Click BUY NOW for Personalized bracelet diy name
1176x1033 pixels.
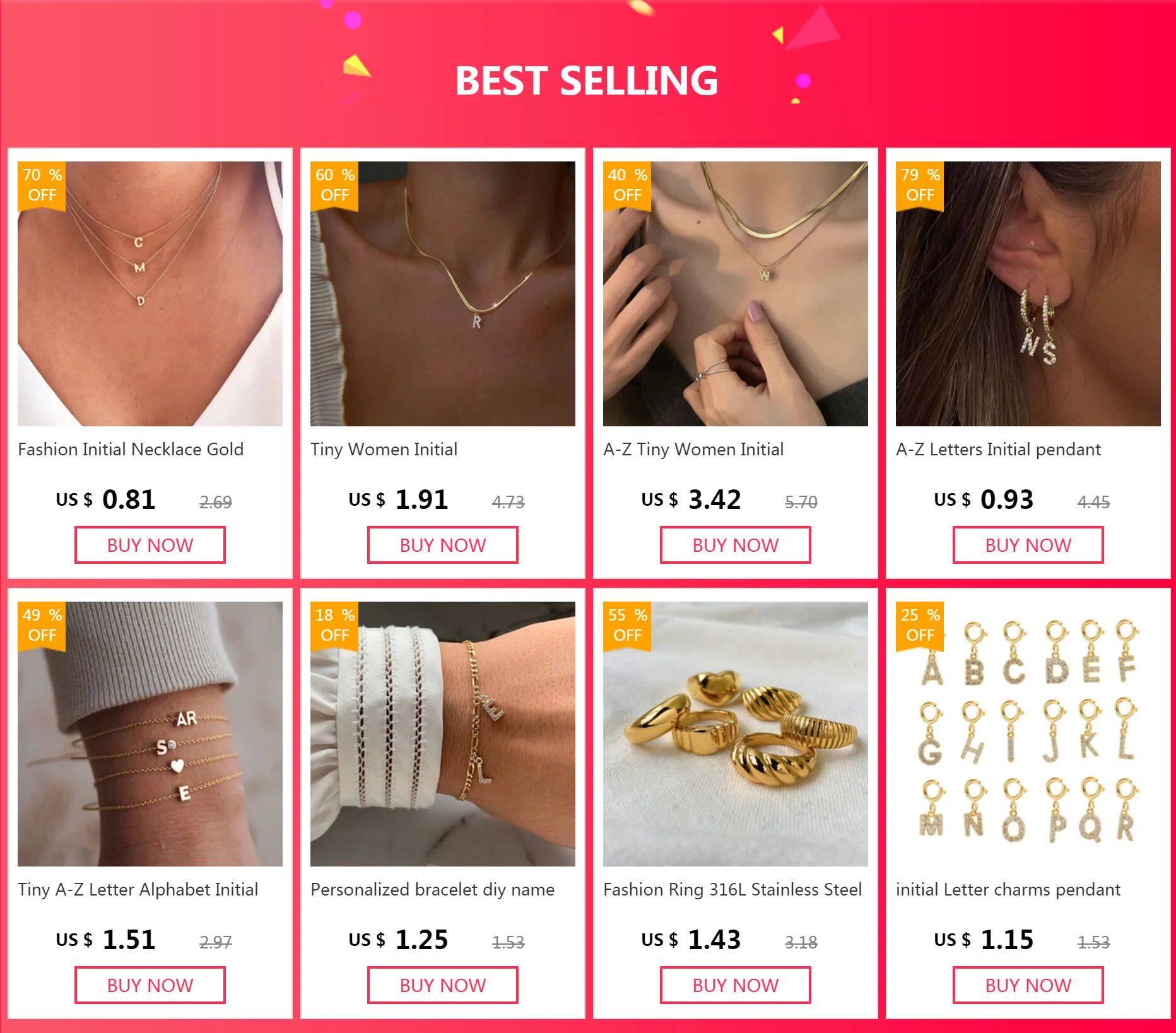pos(443,985)
